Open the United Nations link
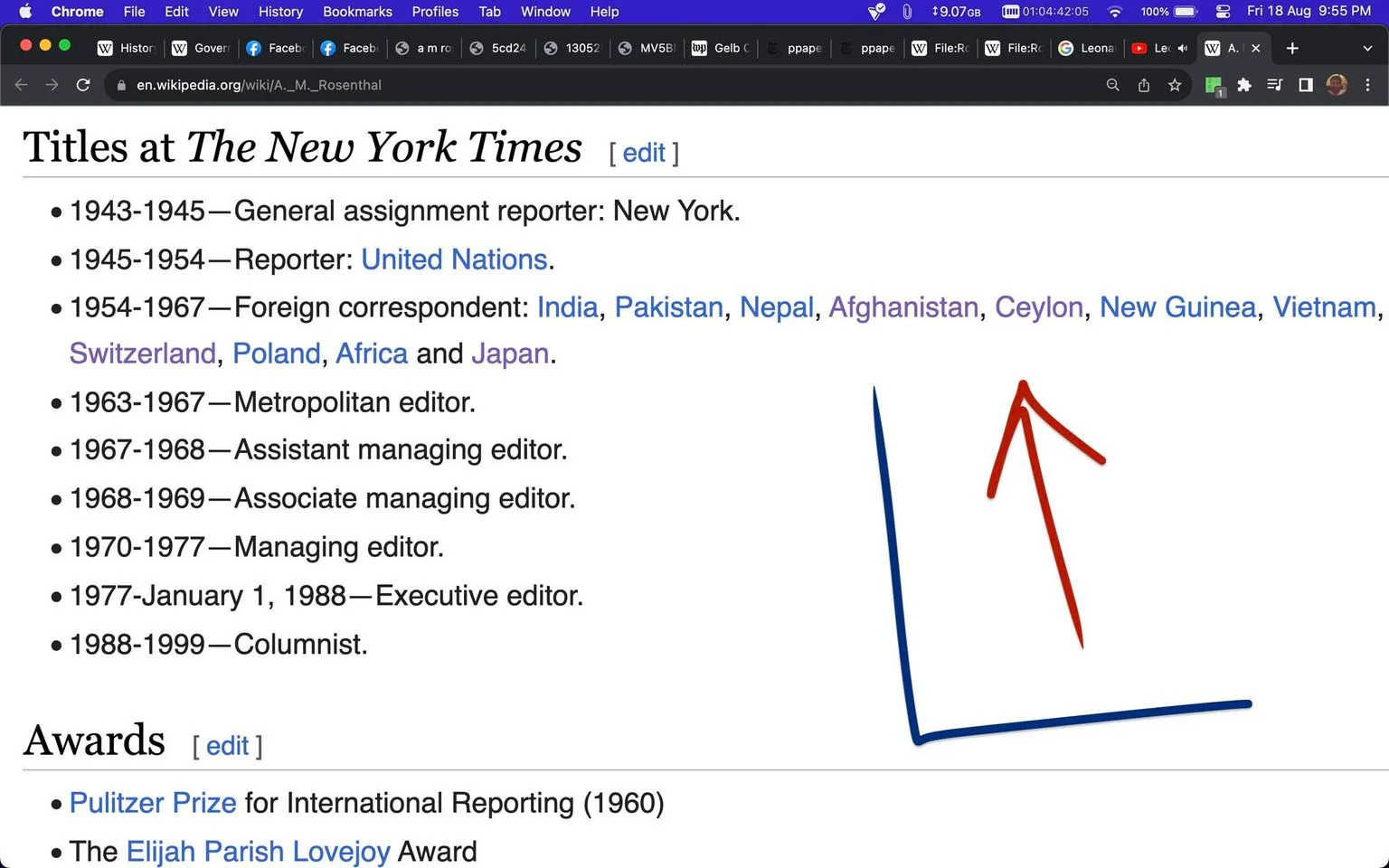This screenshot has width=1389, height=868. pos(454,259)
